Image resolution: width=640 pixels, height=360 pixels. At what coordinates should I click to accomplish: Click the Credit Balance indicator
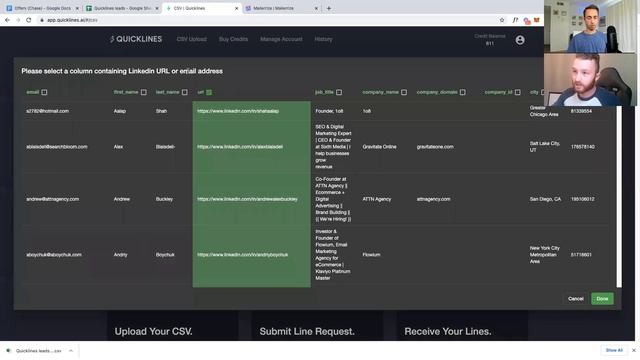490,40
